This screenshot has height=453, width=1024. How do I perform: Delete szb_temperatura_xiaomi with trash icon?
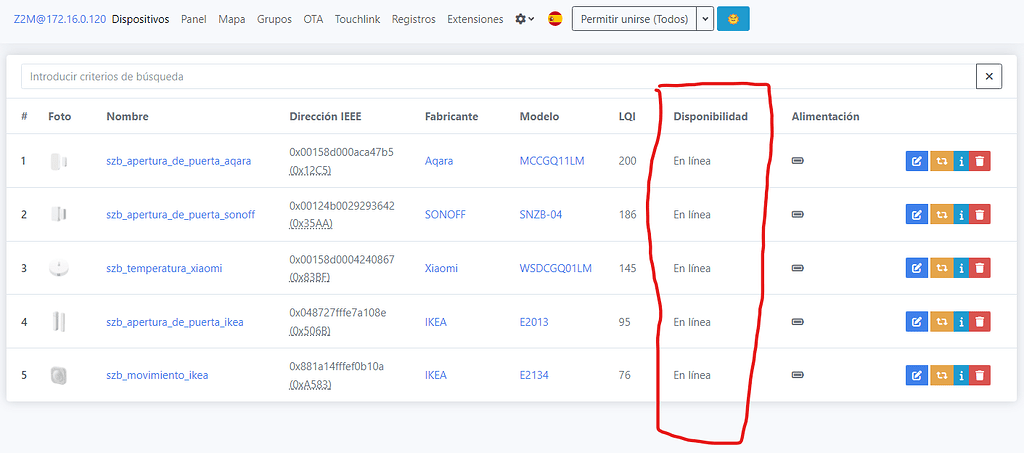pos(980,268)
